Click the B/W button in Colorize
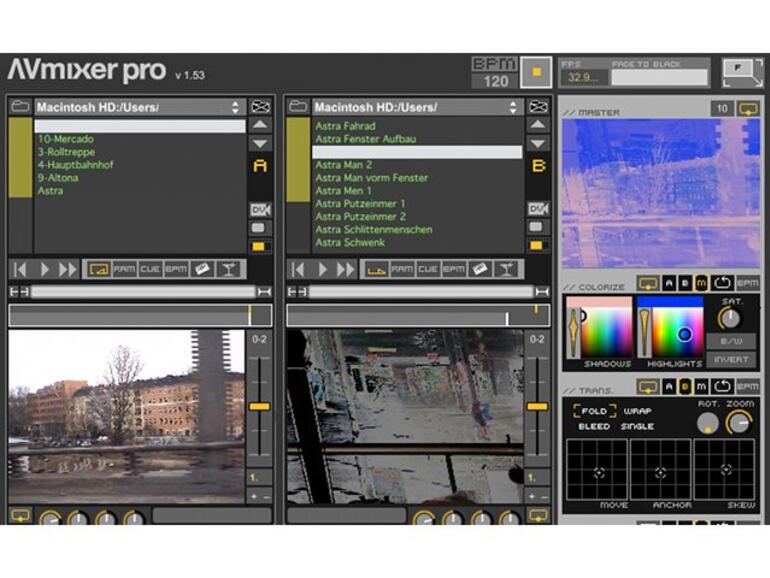This screenshot has width=770, height=578. (731, 341)
